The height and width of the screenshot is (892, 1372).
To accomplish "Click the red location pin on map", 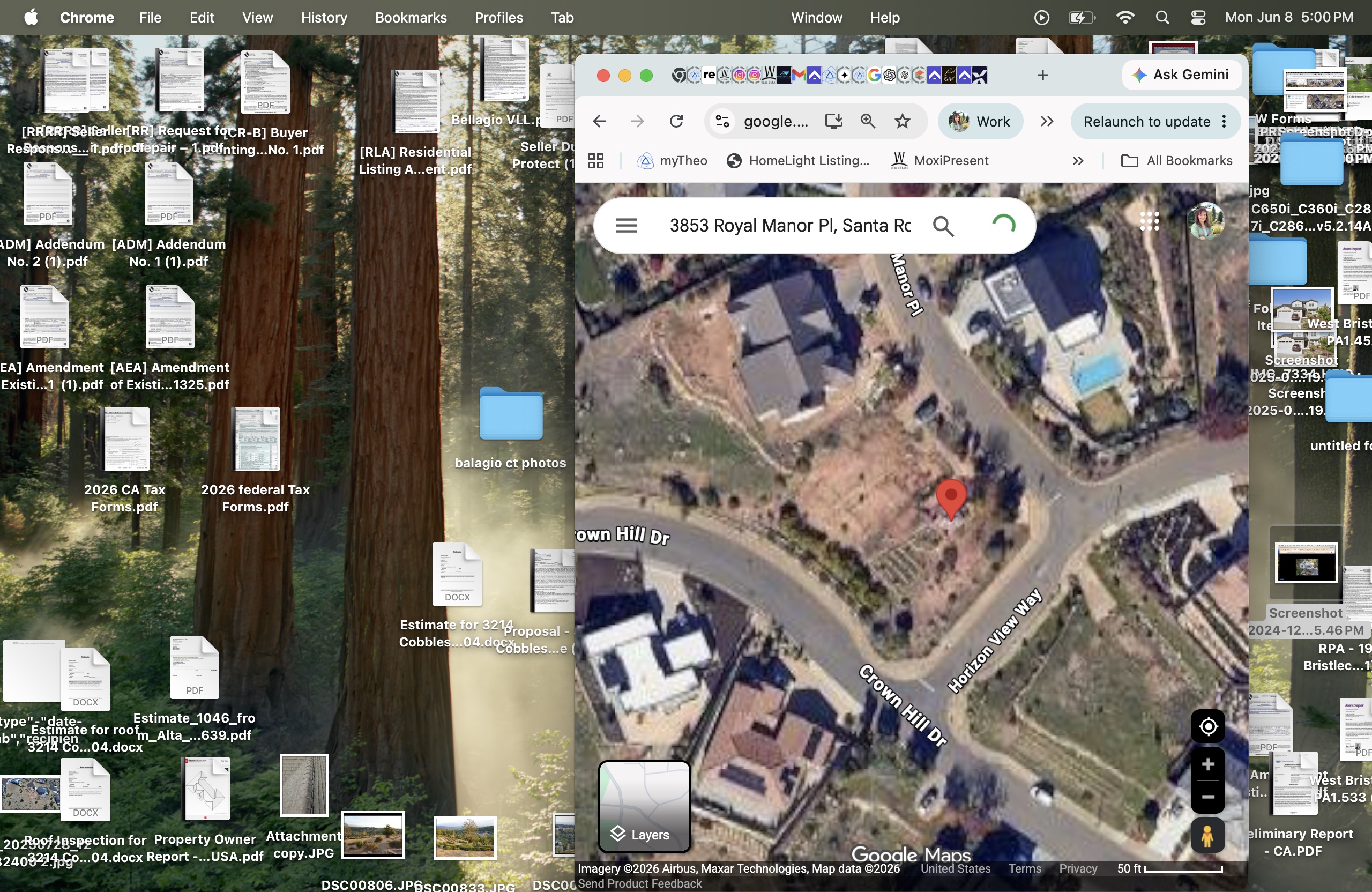I will click(951, 499).
